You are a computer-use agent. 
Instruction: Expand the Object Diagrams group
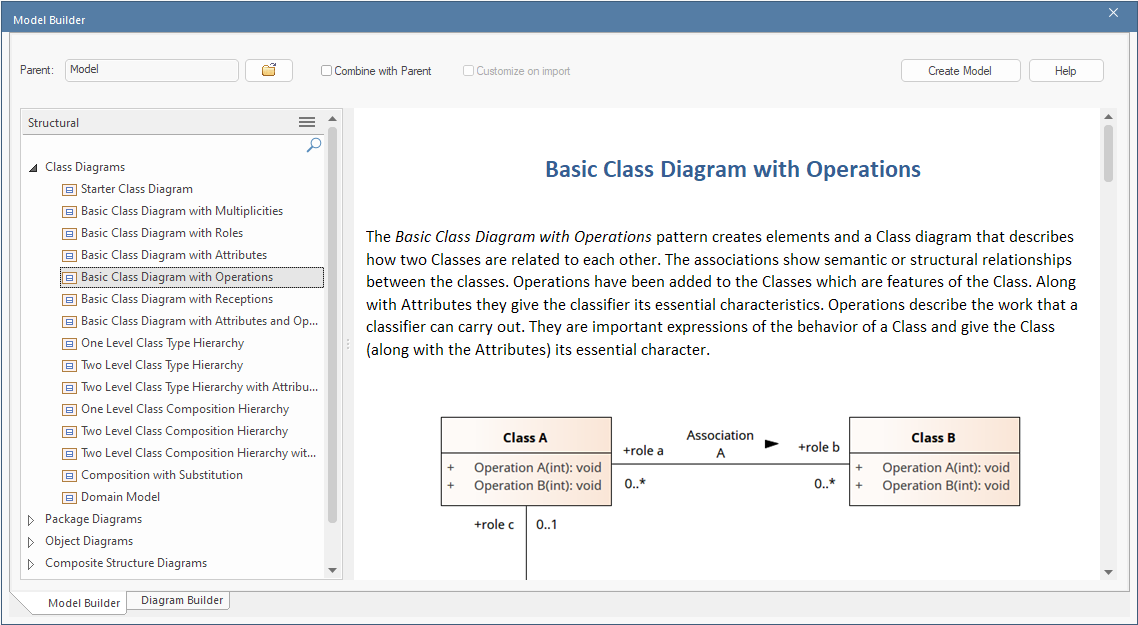[x=32, y=542]
